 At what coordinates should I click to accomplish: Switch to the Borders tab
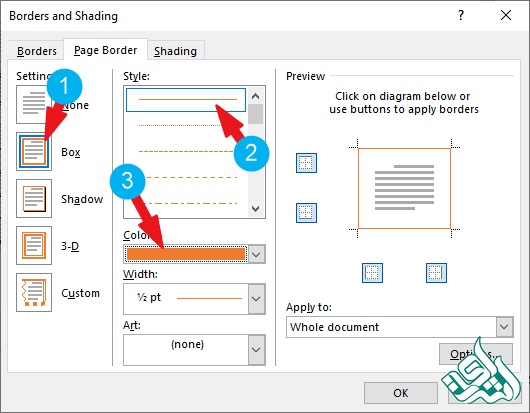37,51
